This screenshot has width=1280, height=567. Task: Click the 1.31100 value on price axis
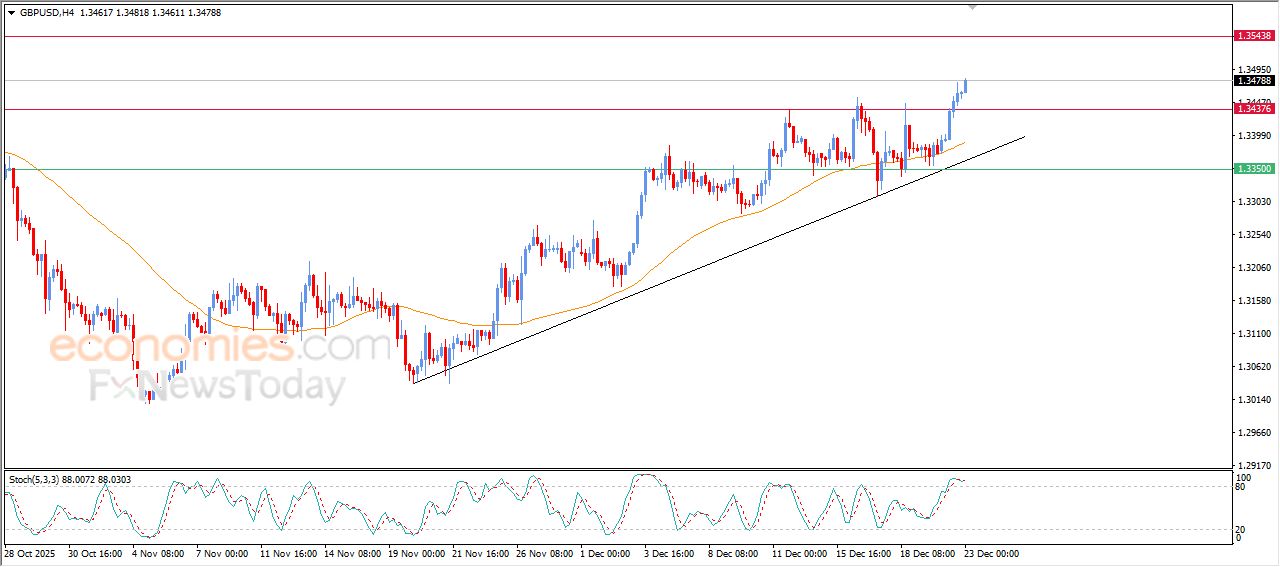(1254, 334)
